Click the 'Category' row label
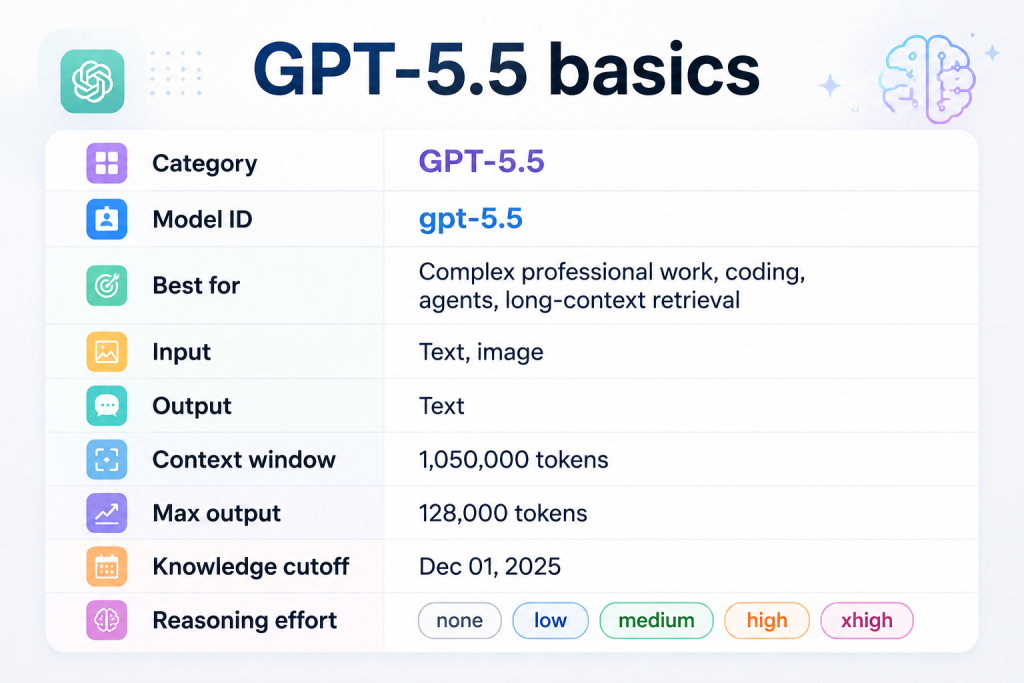The image size is (1024, 683). (x=204, y=164)
